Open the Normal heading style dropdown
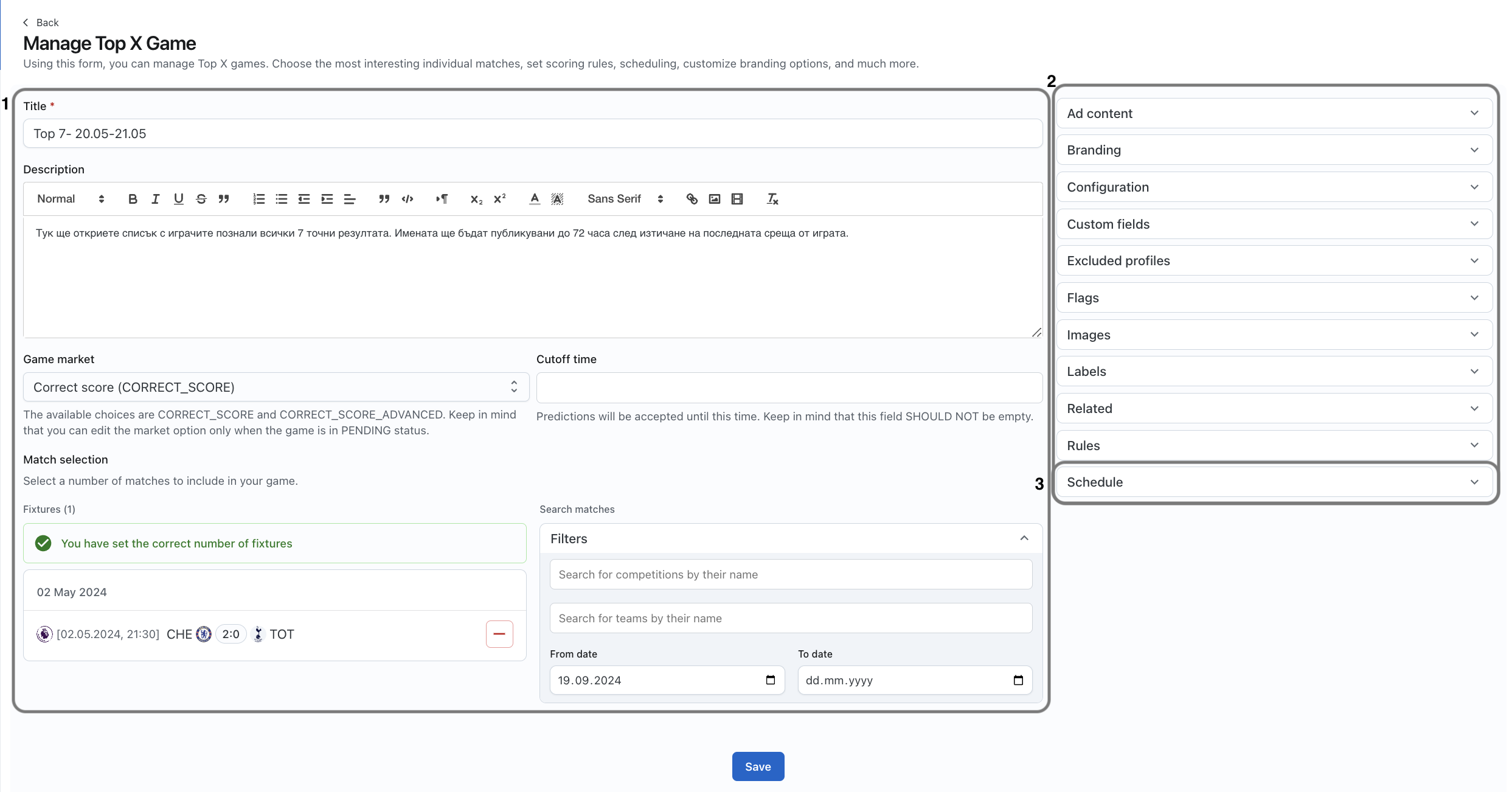This screenshot has height=792, width=1512. point(71,199)
